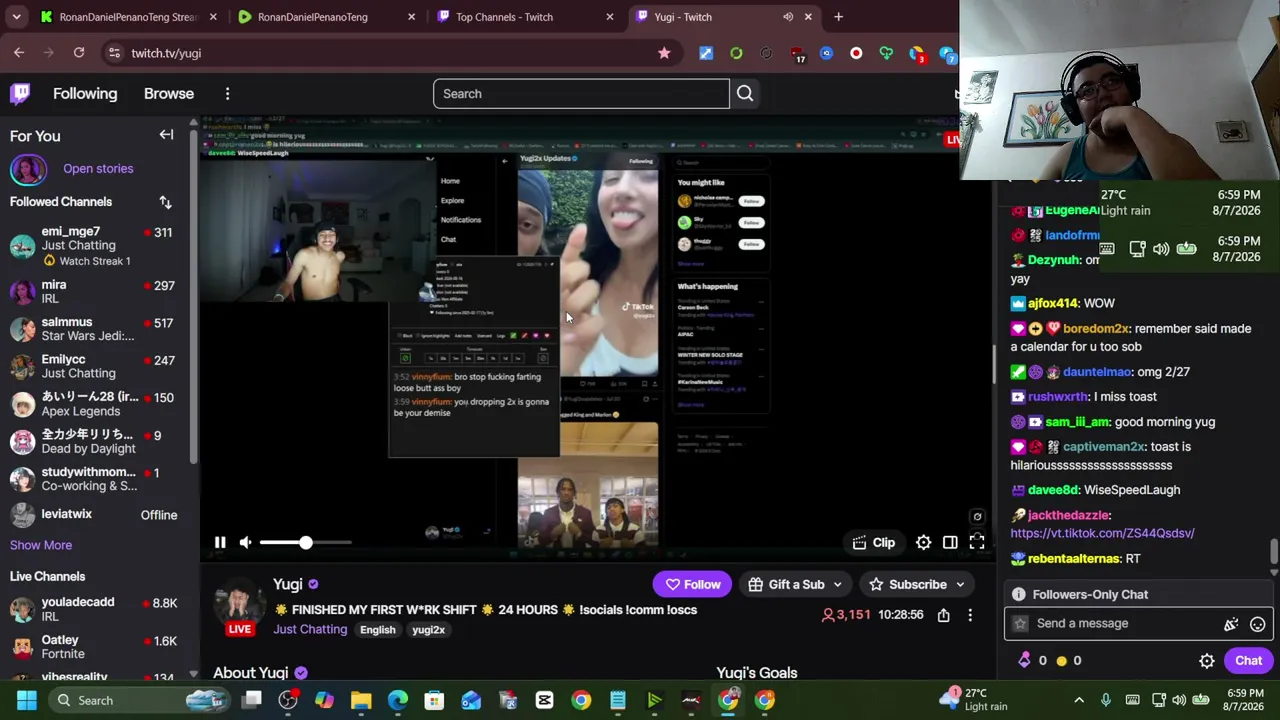Open Windows Start menu
Viewport: 1280px width, 720px height.
[26, 700]
